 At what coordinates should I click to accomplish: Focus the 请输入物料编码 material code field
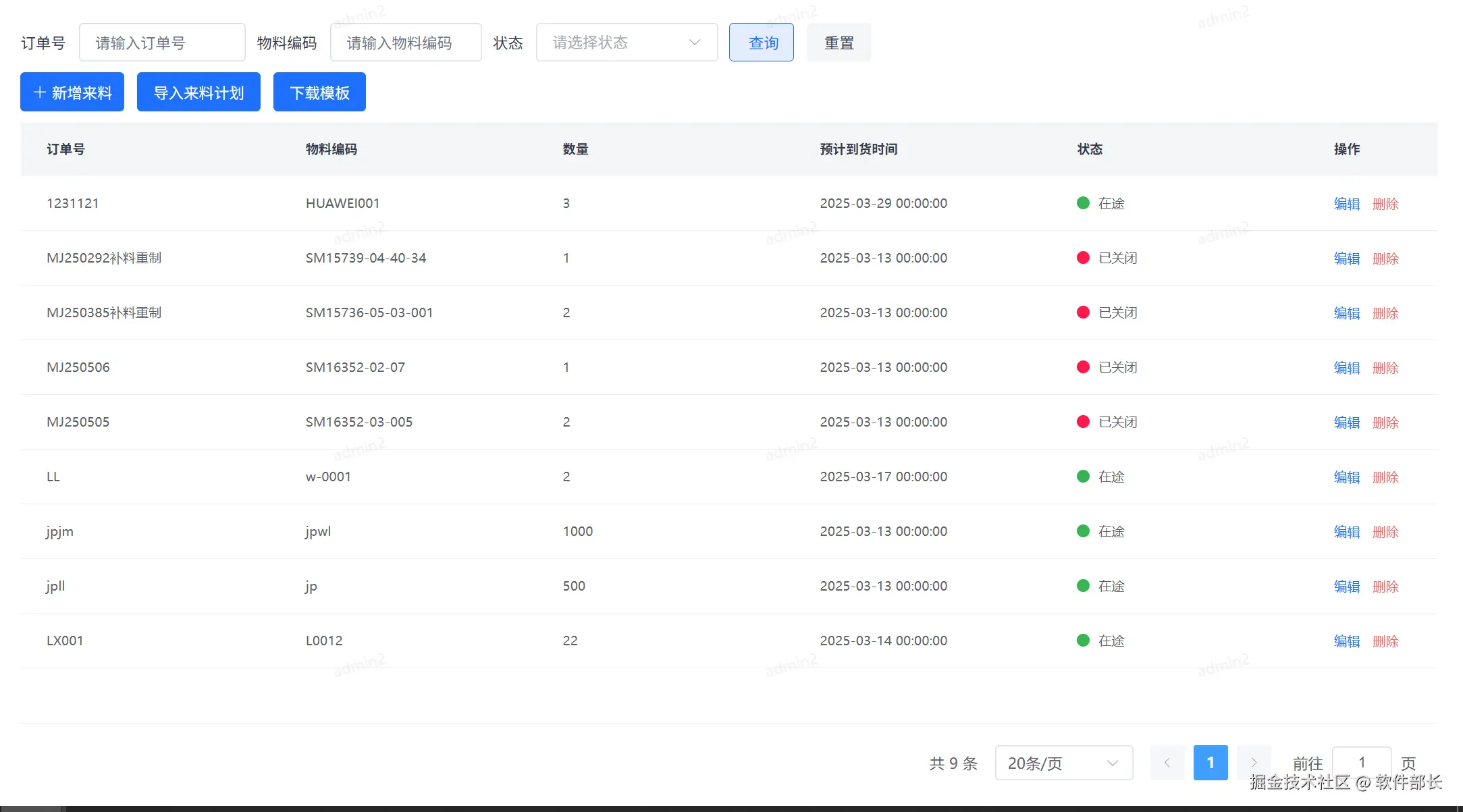point(406,43)
